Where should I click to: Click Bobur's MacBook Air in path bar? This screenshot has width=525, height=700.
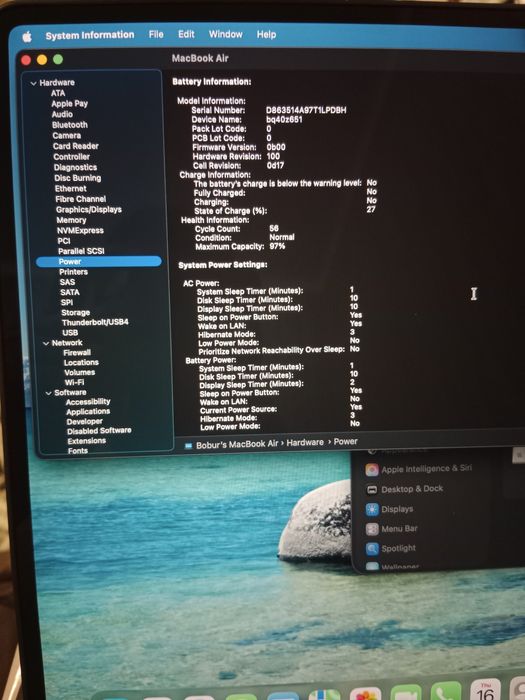click(x=237, y=444)
